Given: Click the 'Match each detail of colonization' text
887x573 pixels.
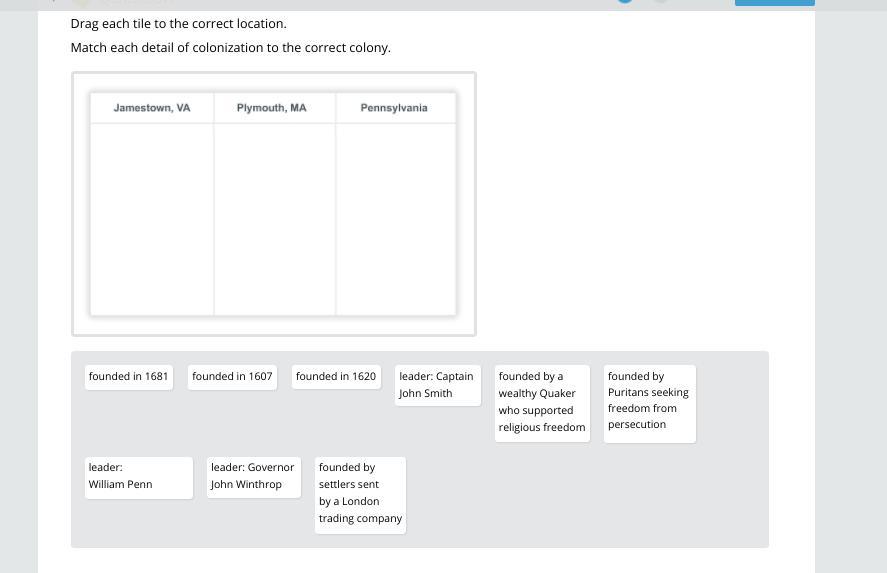Looking at the screenshot, I should 230,48.
